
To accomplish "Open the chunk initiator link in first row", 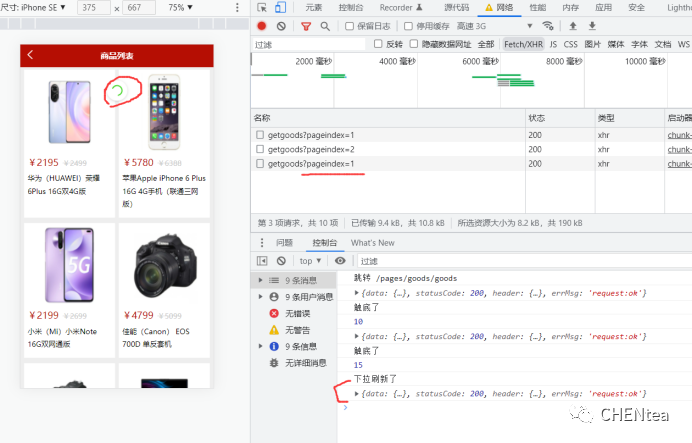I will click(680, 135).
